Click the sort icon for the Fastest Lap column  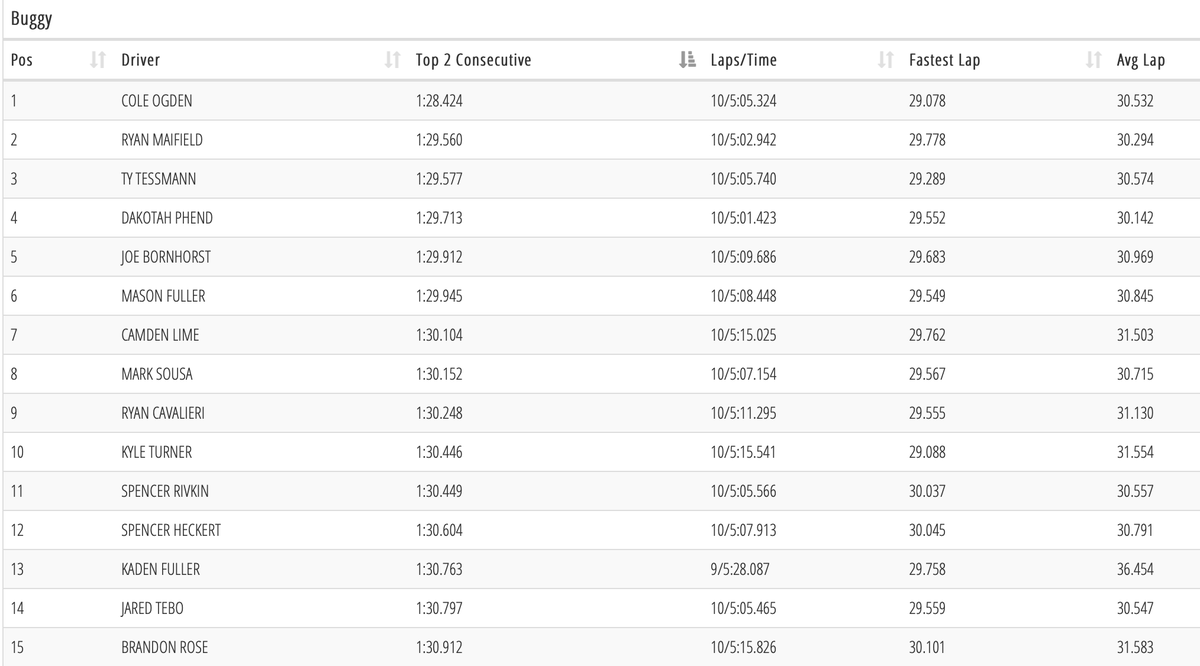[x=1093, y=60]
